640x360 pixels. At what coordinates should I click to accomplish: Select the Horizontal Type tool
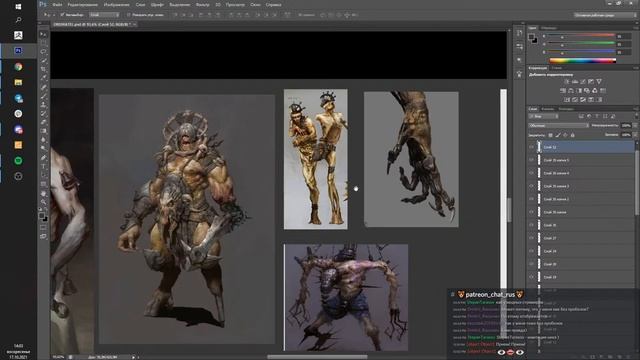[x=43, y=167]
